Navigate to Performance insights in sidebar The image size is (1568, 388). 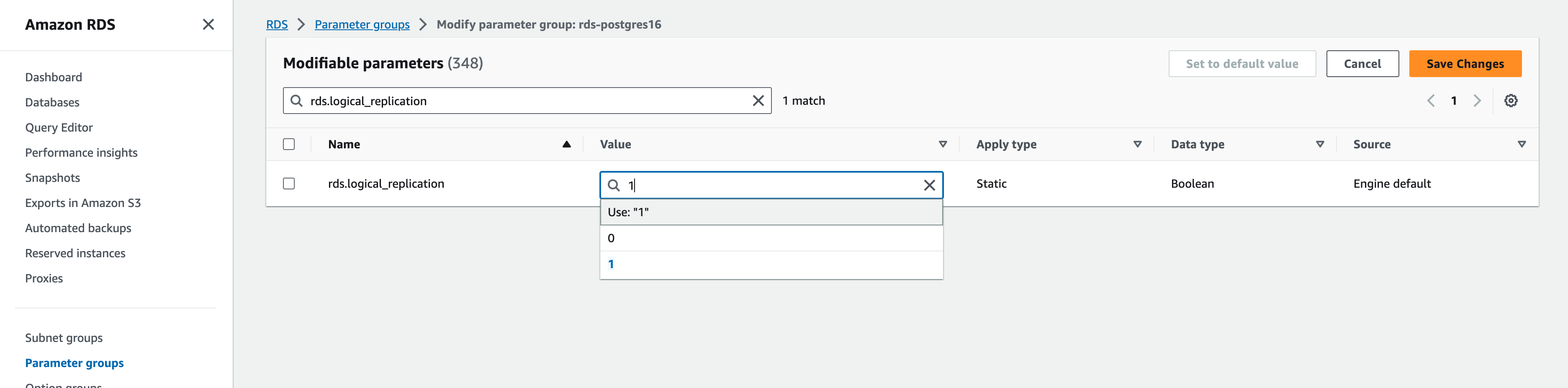[x=81, y=152]
